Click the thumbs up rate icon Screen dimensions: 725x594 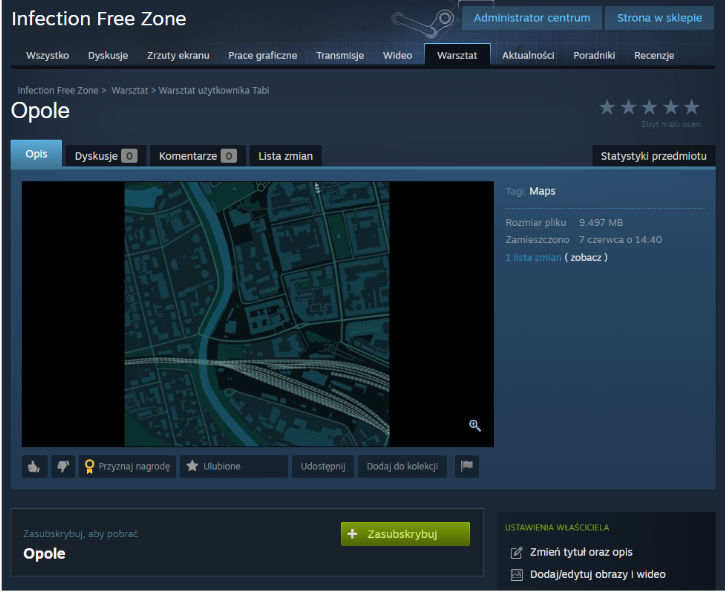click(x=34, y=466)
